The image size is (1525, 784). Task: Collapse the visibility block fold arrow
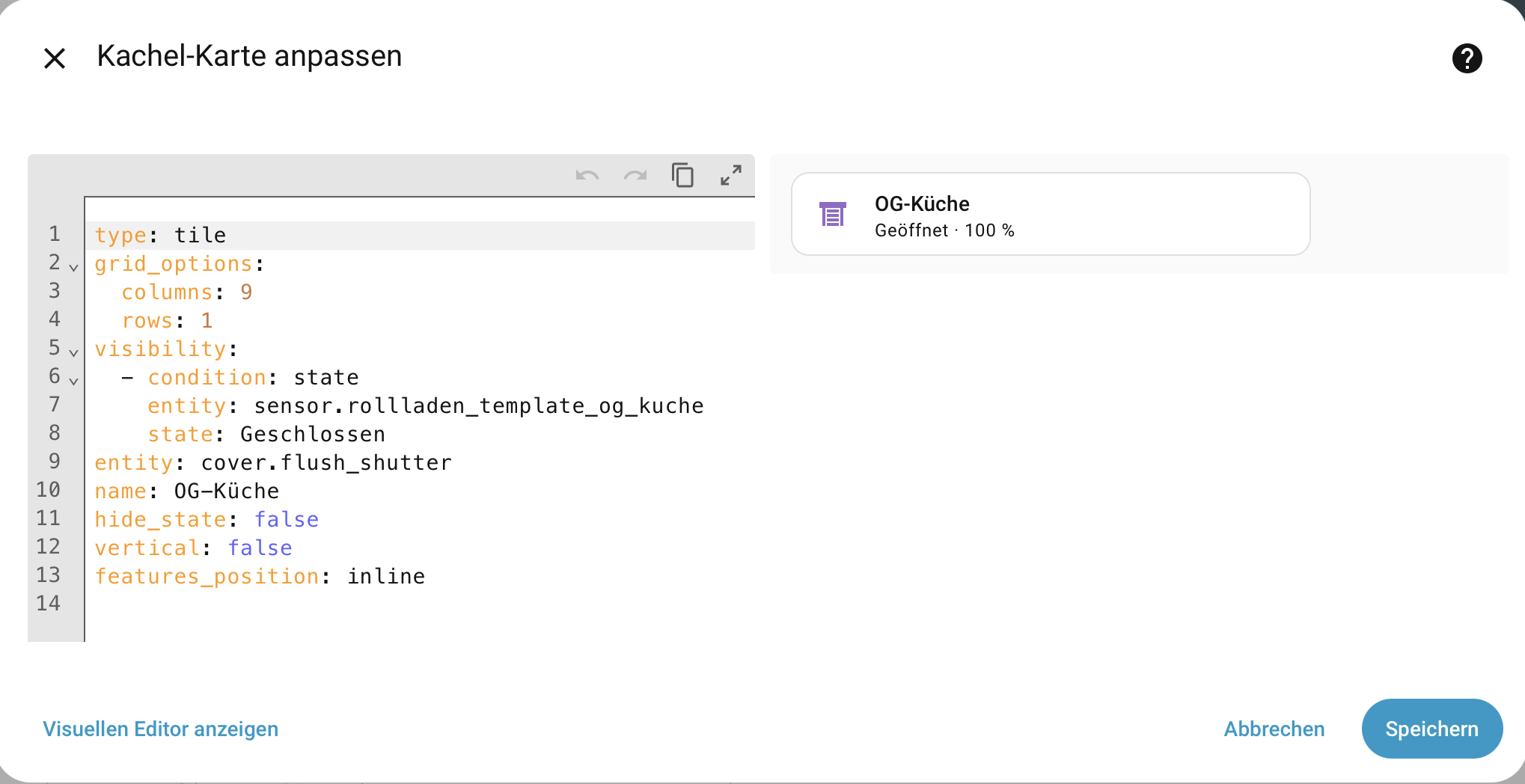click(x=73, y=352)
